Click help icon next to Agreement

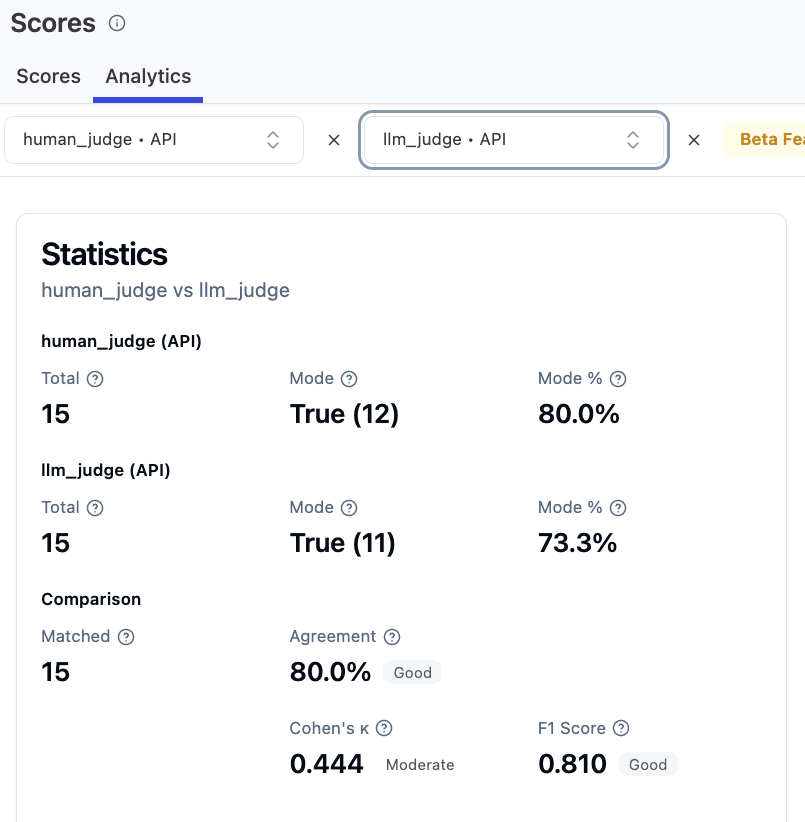tap(392, 637)
